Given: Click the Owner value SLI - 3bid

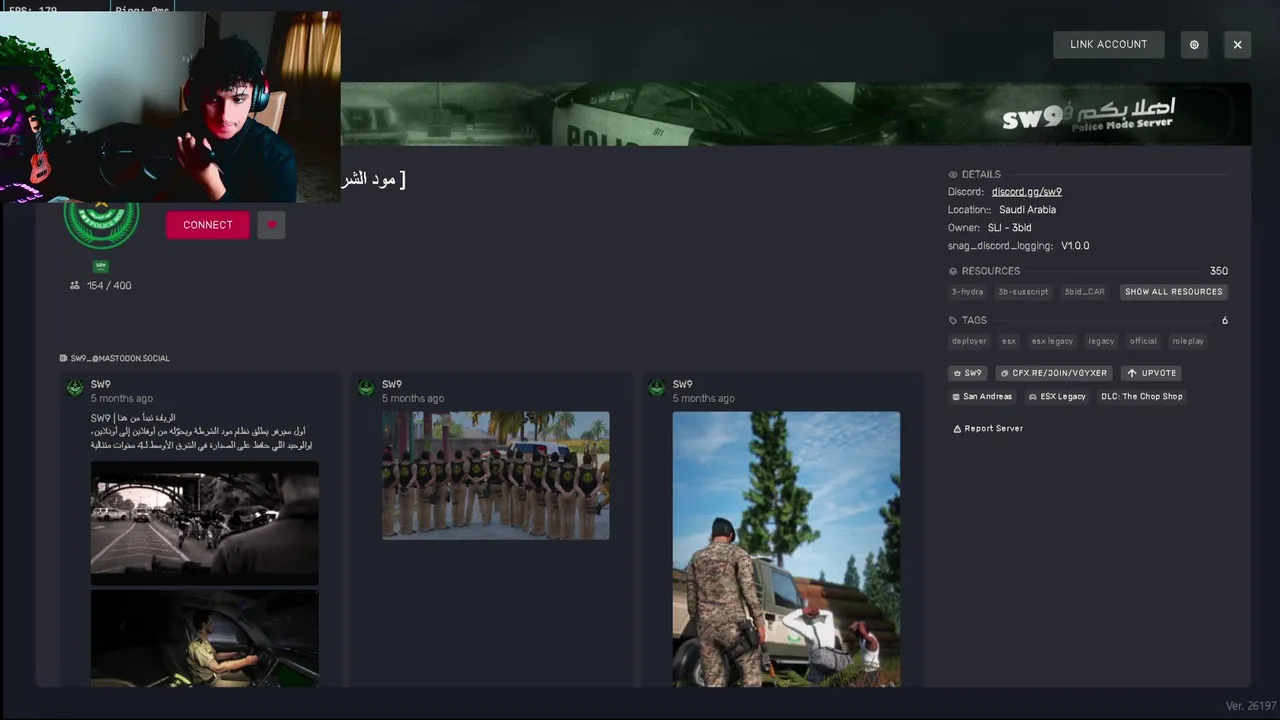Looking at the screenshot, I should coord(1009,228).
